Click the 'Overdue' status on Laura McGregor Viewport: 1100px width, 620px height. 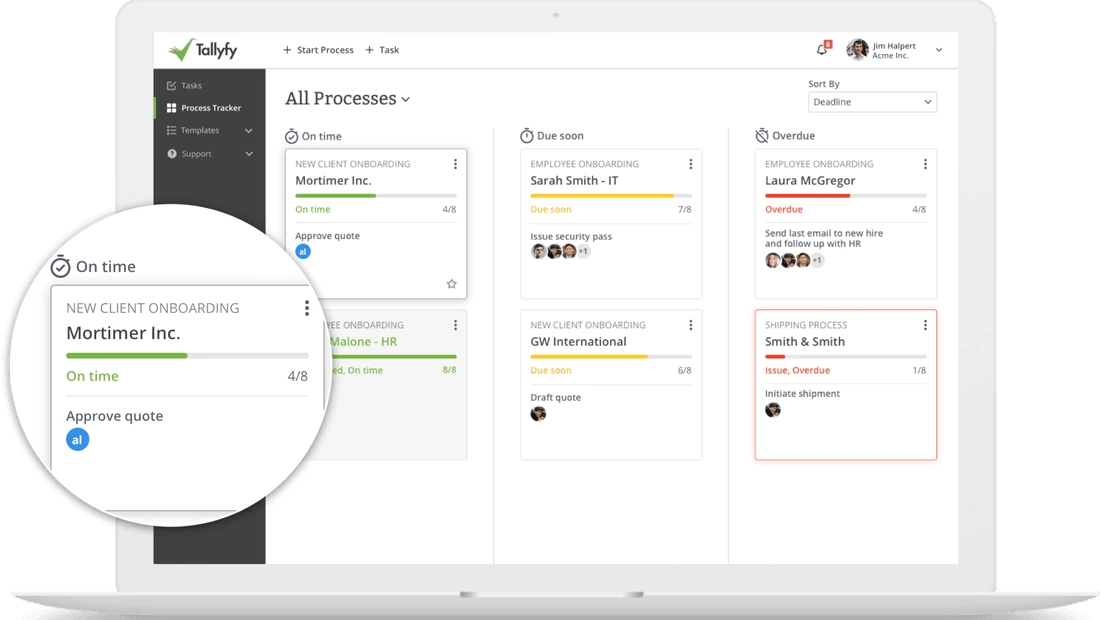(x=784, y=210)
